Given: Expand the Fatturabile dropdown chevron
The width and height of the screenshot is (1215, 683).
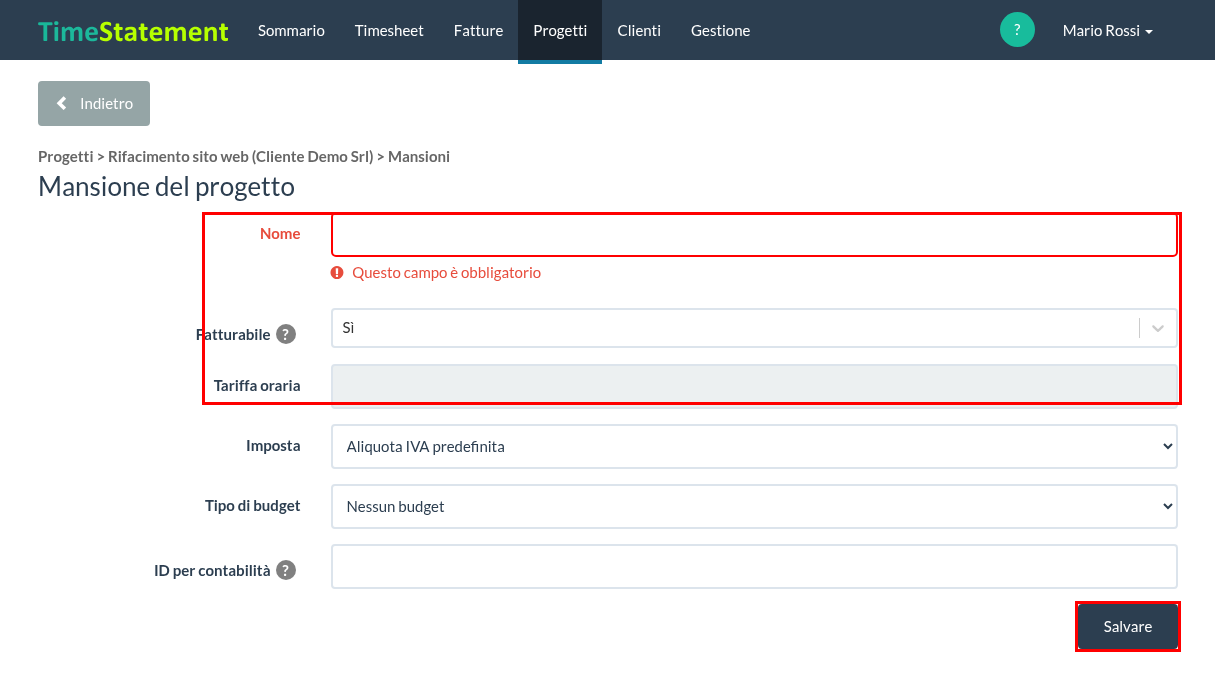Looking at the screenshot, I should (x=1158, y=328).
